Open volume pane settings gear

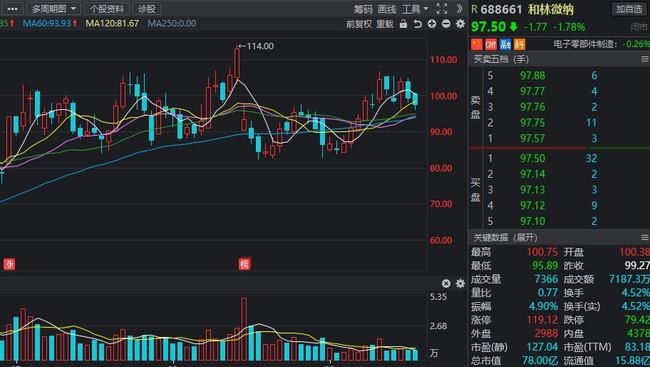(460, 283)
